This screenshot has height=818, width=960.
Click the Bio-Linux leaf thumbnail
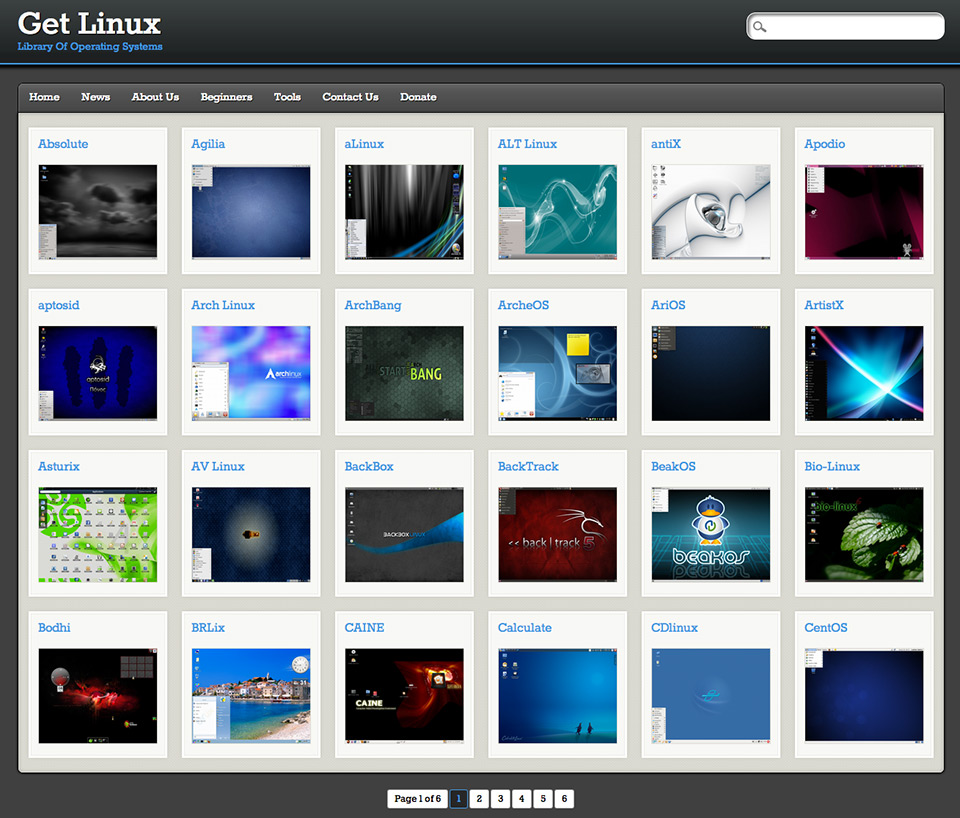tap(864, 535)
